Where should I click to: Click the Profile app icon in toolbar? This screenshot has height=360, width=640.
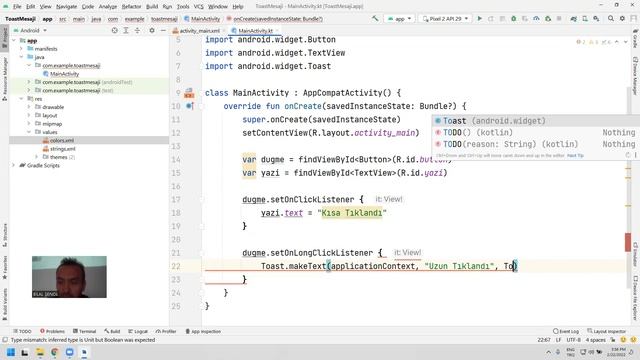pos(536,19)
